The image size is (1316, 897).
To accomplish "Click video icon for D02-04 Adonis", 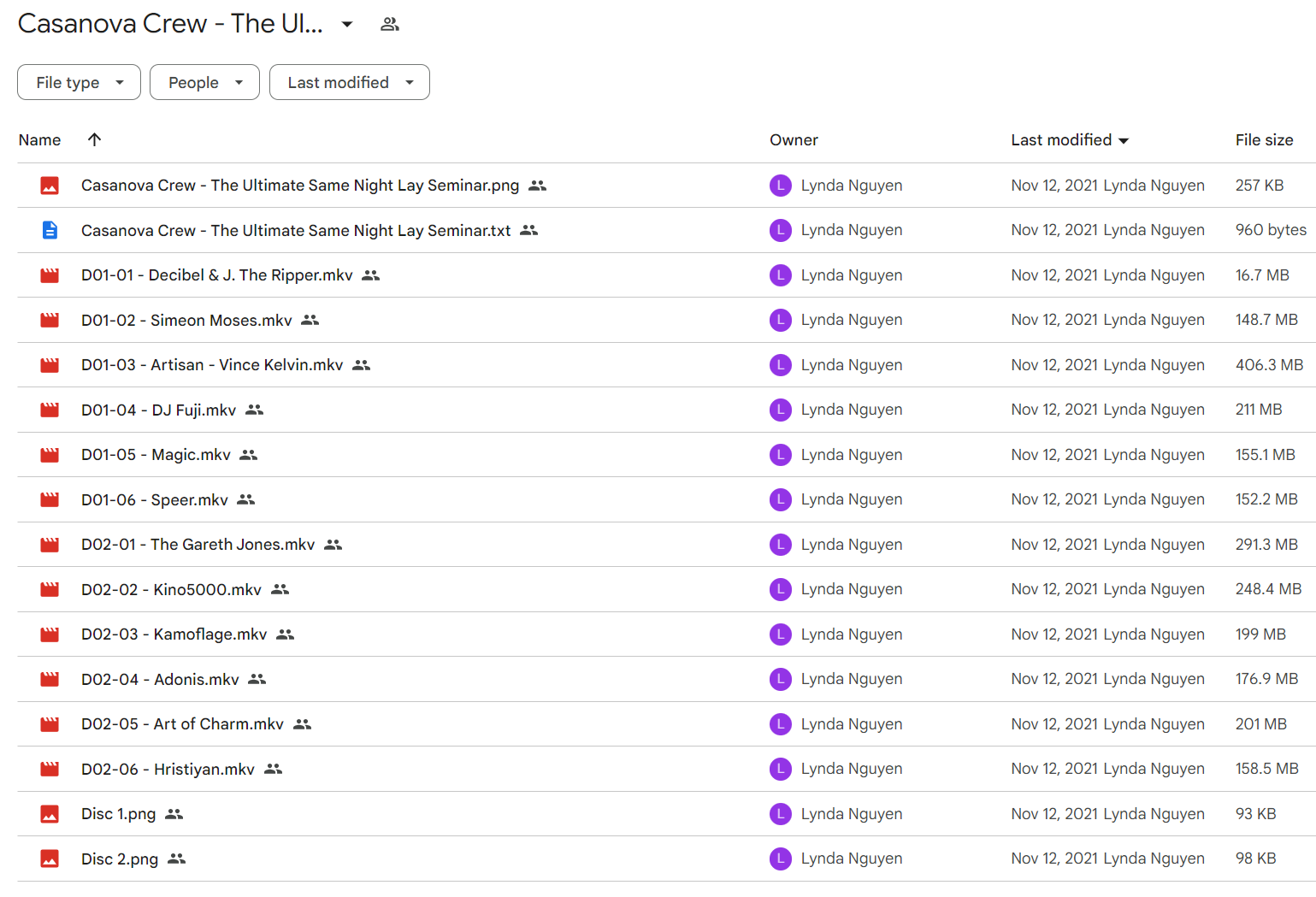I will 50,679.
